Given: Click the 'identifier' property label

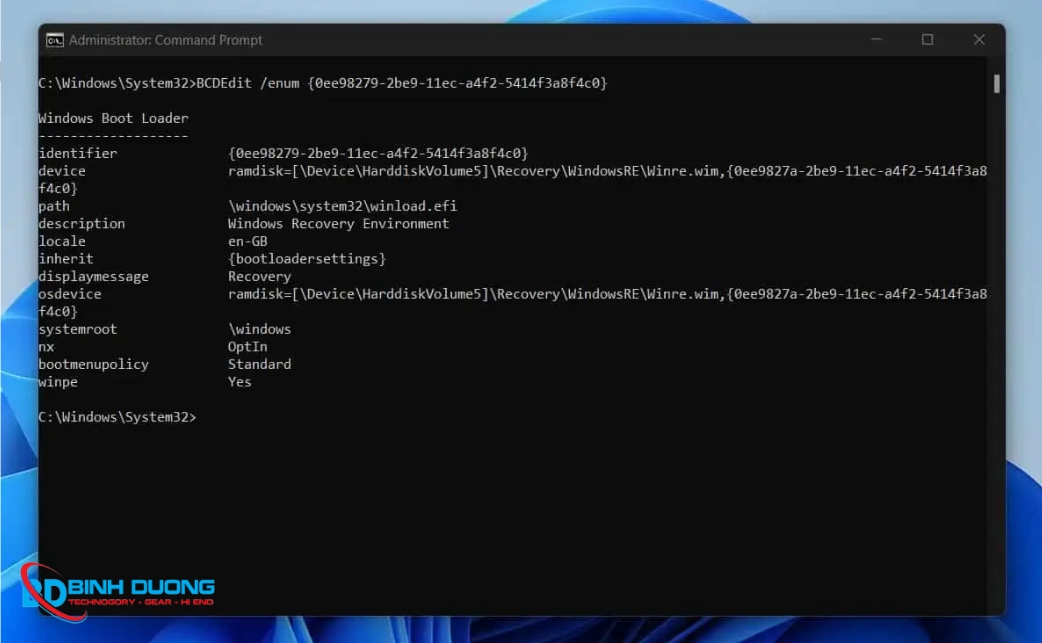Looking at the screenshot, I should [78, 153].
